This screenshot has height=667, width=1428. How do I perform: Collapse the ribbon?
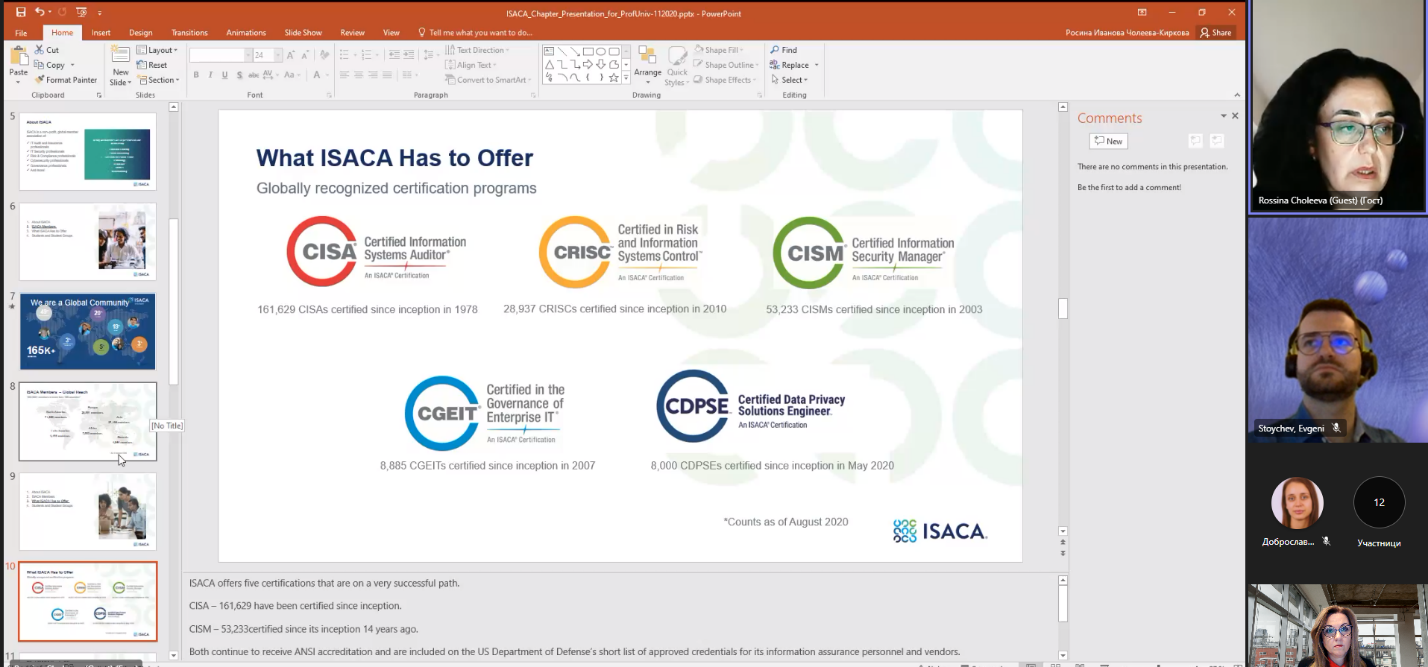(x=1235, y=95)
